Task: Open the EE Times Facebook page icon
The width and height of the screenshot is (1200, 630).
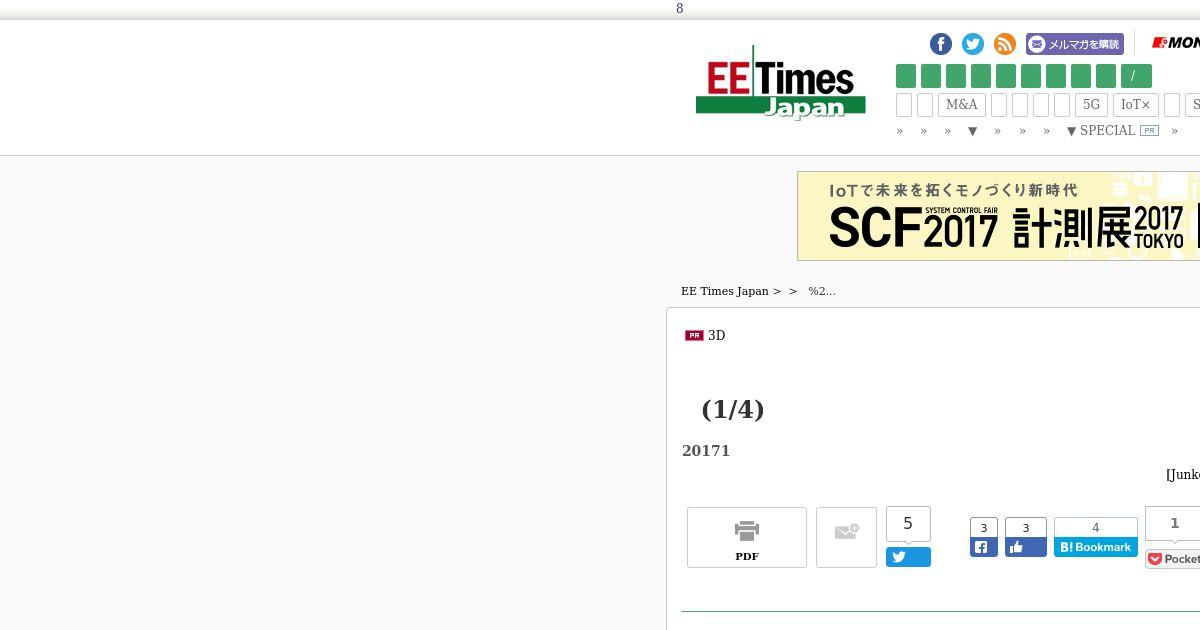Action: click(x=941, y=44)
